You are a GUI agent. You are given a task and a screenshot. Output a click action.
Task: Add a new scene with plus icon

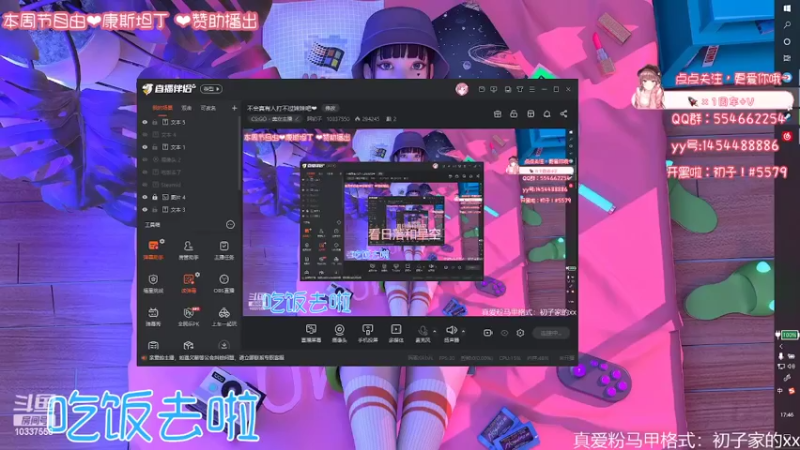pos(234,108)
